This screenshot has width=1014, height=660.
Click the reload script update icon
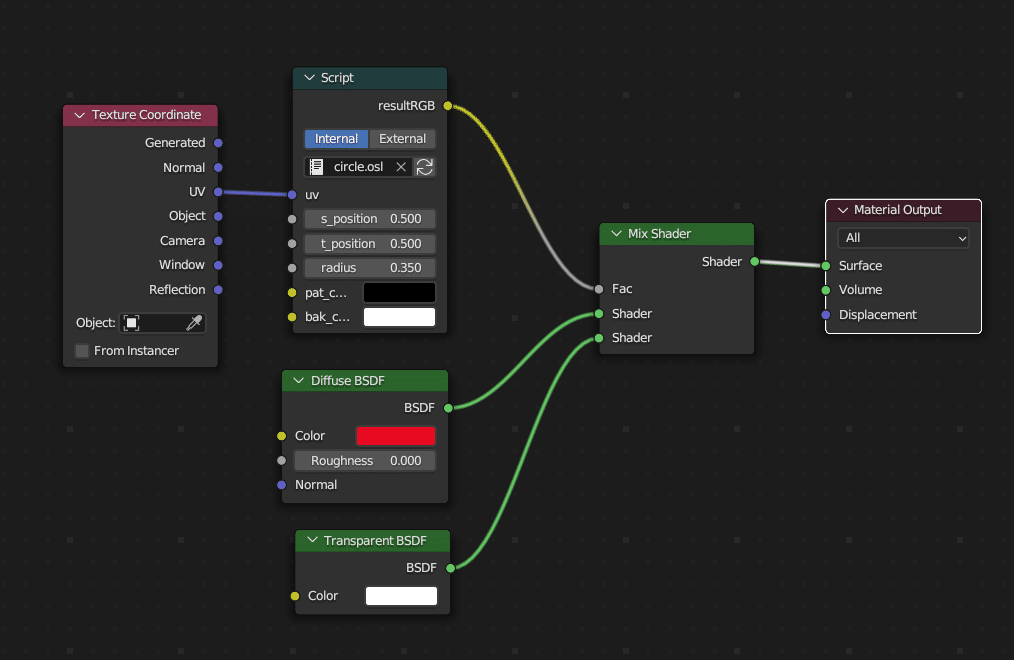pos(425,167)
